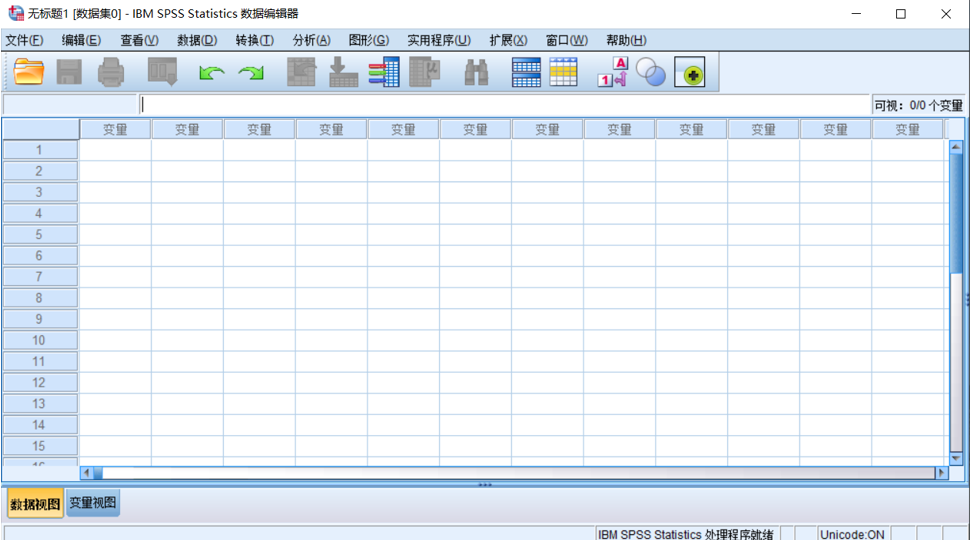972x540 pixels.
Task: Close the SPSS data editor window
Action: [946, 14]
